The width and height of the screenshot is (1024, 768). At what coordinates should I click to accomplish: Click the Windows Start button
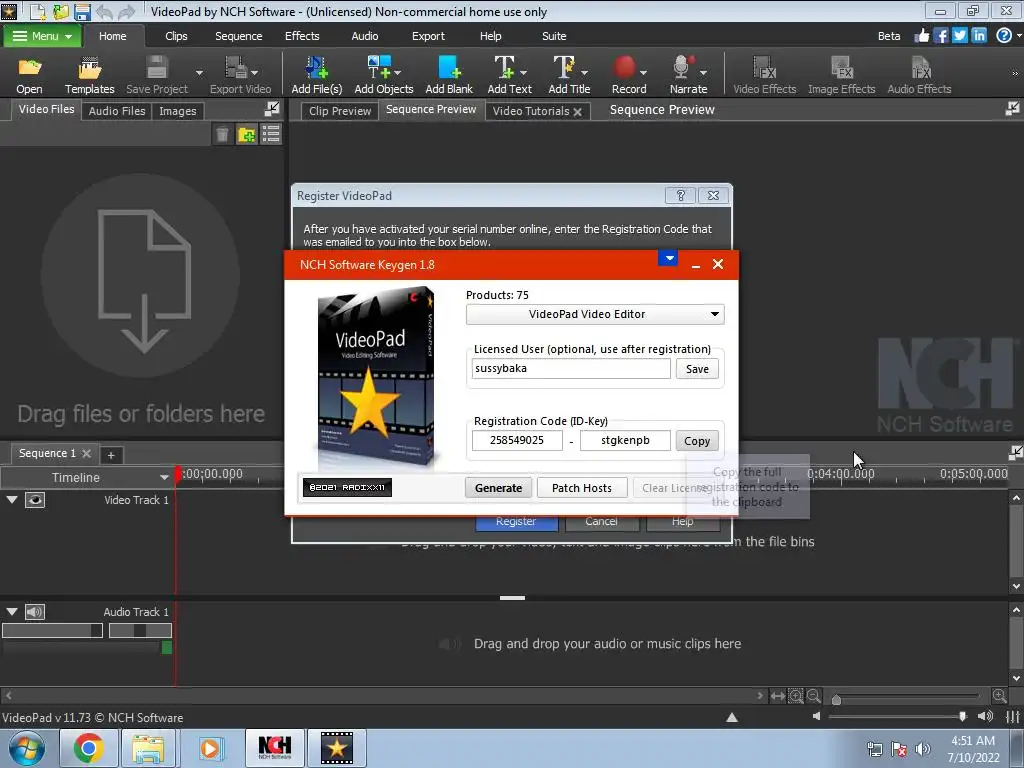click(26, 748)
